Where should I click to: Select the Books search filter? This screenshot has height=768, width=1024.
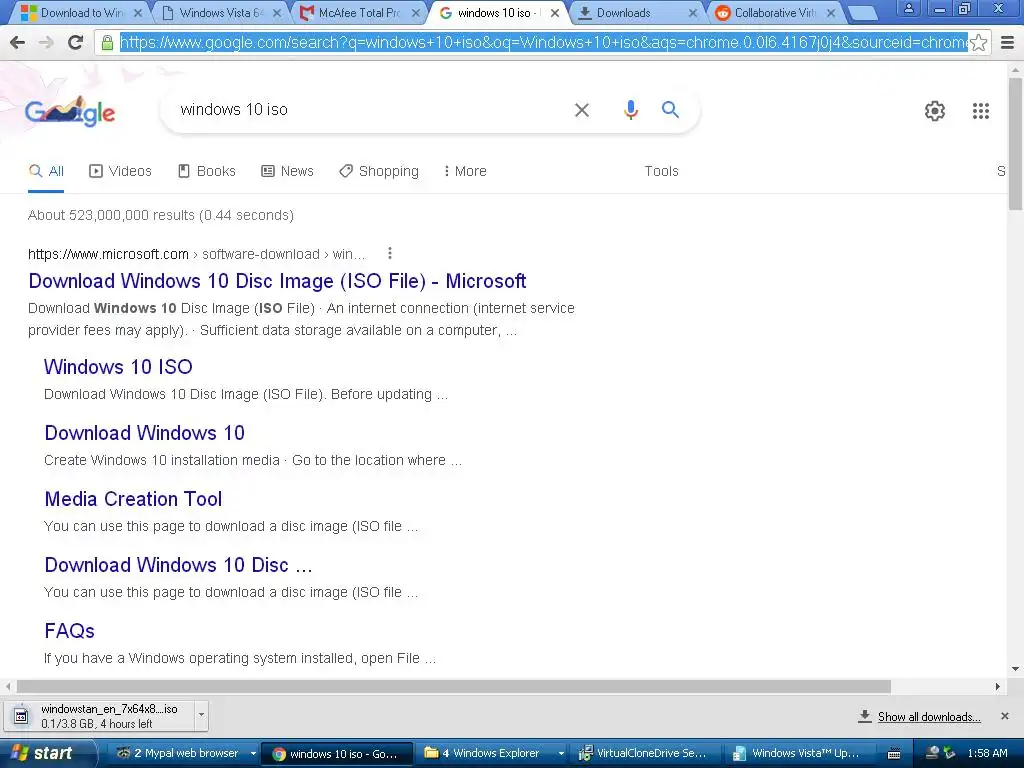tap(206, 171)
